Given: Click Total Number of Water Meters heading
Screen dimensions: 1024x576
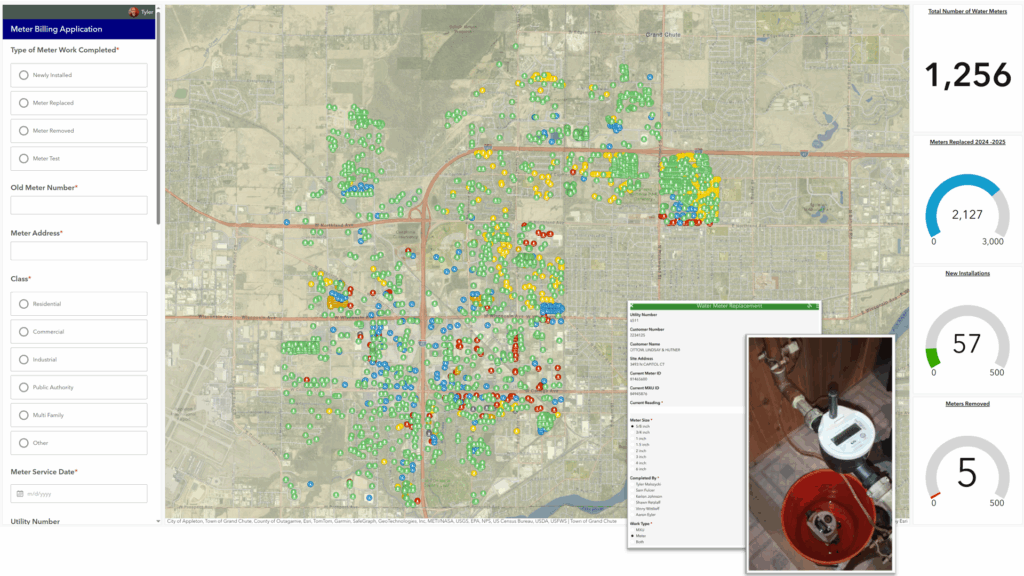Looking at the screenshot, I should 967,11.
